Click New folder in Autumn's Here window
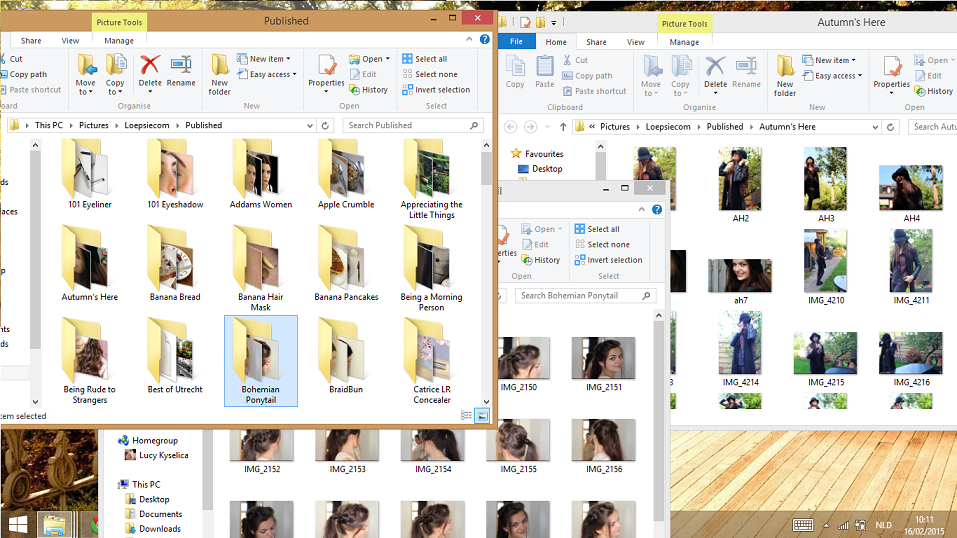957x538 pixels. [785, 76]
